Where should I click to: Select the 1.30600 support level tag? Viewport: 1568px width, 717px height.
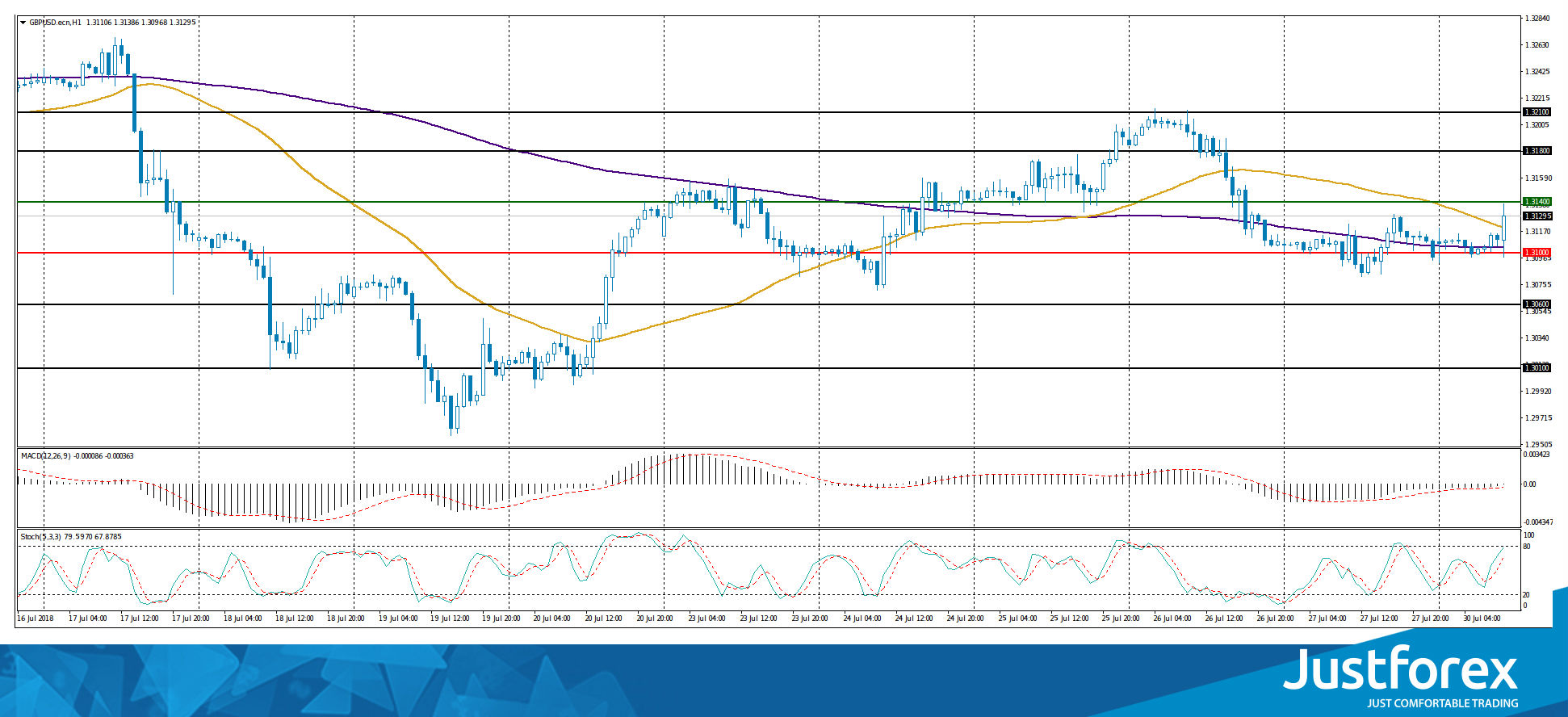[1536, 304]
